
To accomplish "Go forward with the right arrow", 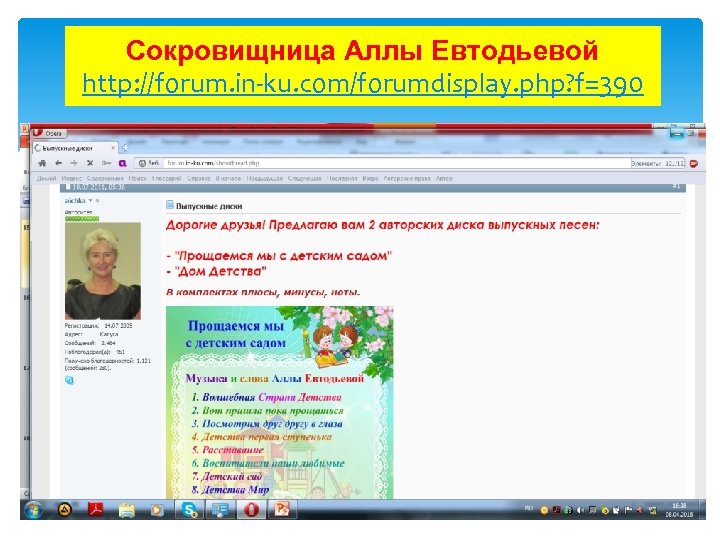I will 74,163.
